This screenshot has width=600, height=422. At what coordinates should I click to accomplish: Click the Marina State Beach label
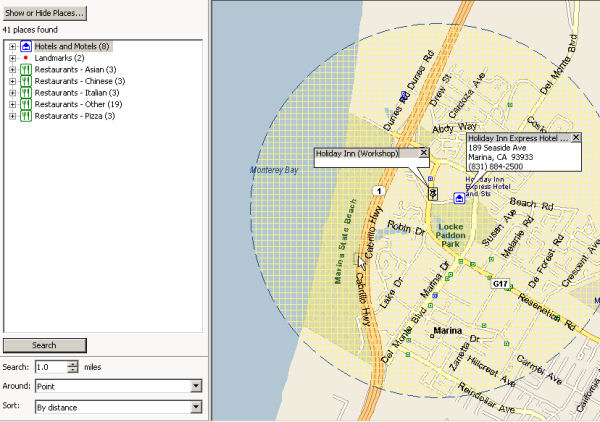pyautogui.click(x=345, y=242)
